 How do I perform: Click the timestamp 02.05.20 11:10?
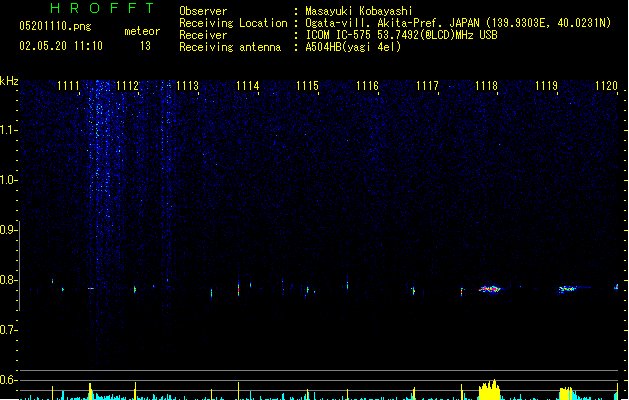[x=61, y=46]
